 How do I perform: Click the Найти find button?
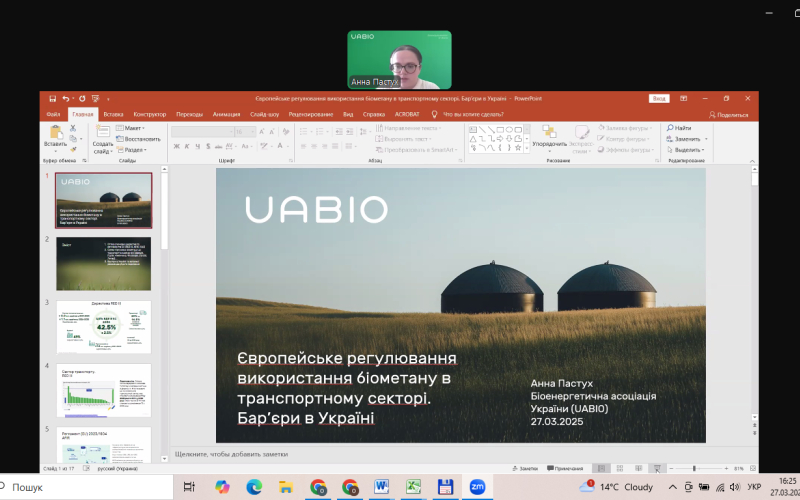tap(679, 128)
